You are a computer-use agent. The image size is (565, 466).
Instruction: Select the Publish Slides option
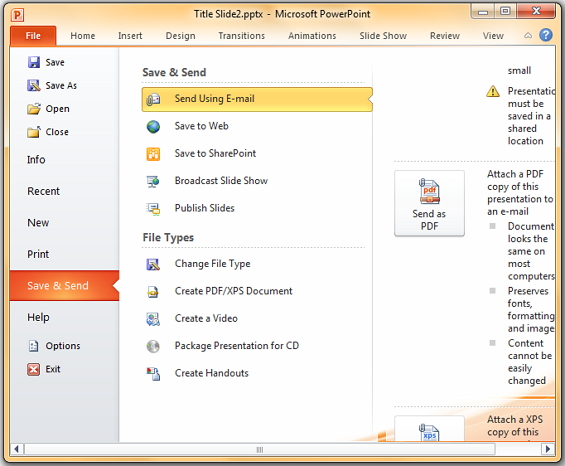(x=257, y=209)
